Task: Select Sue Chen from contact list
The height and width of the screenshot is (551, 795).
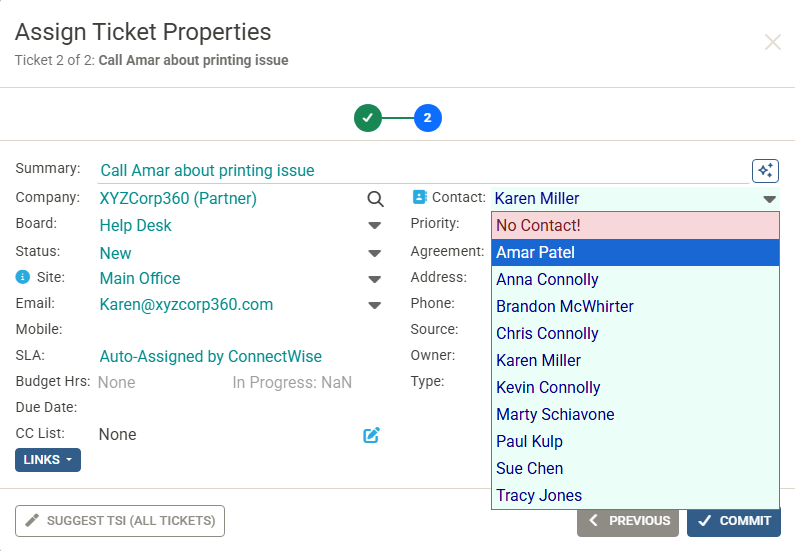Action: pyautogui.click(x=635, y=468)
